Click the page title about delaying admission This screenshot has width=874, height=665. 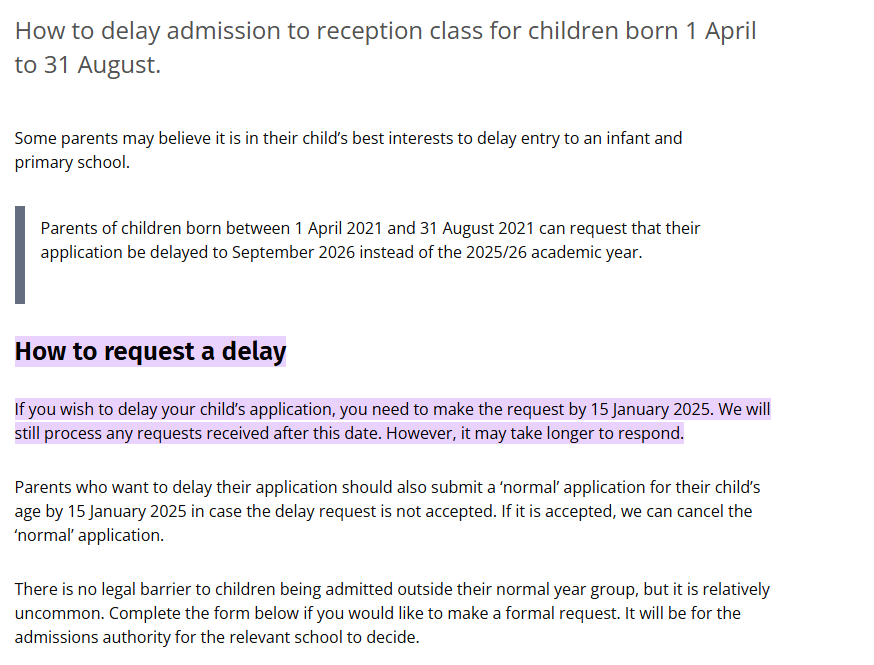tap(385, 47)
